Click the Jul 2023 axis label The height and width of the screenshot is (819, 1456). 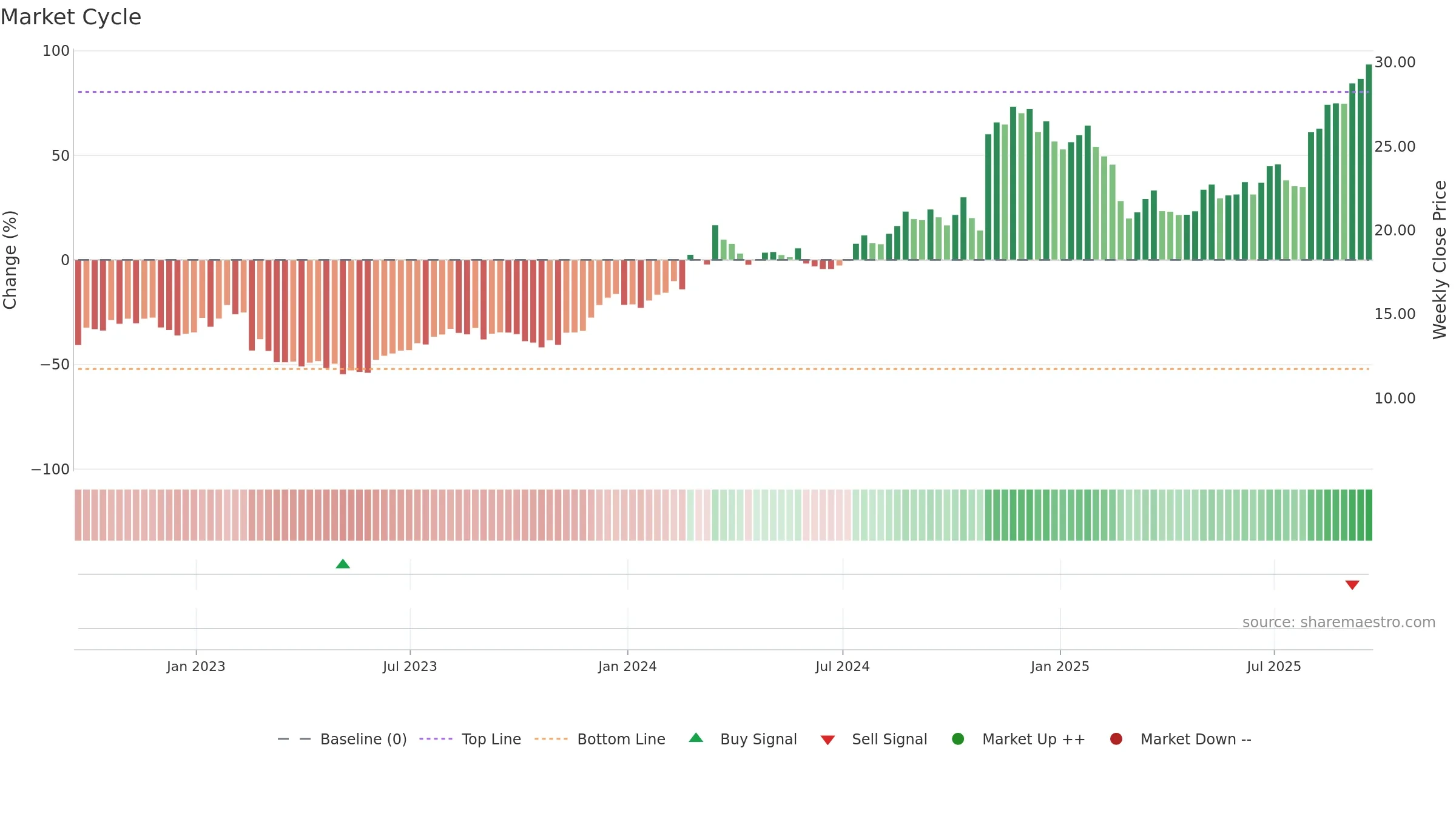410,667
